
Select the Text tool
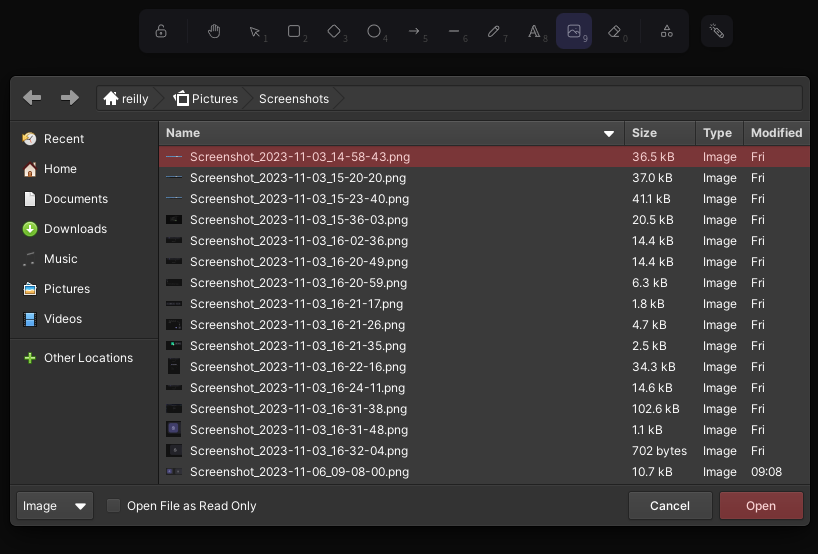[x=534, y=31]
